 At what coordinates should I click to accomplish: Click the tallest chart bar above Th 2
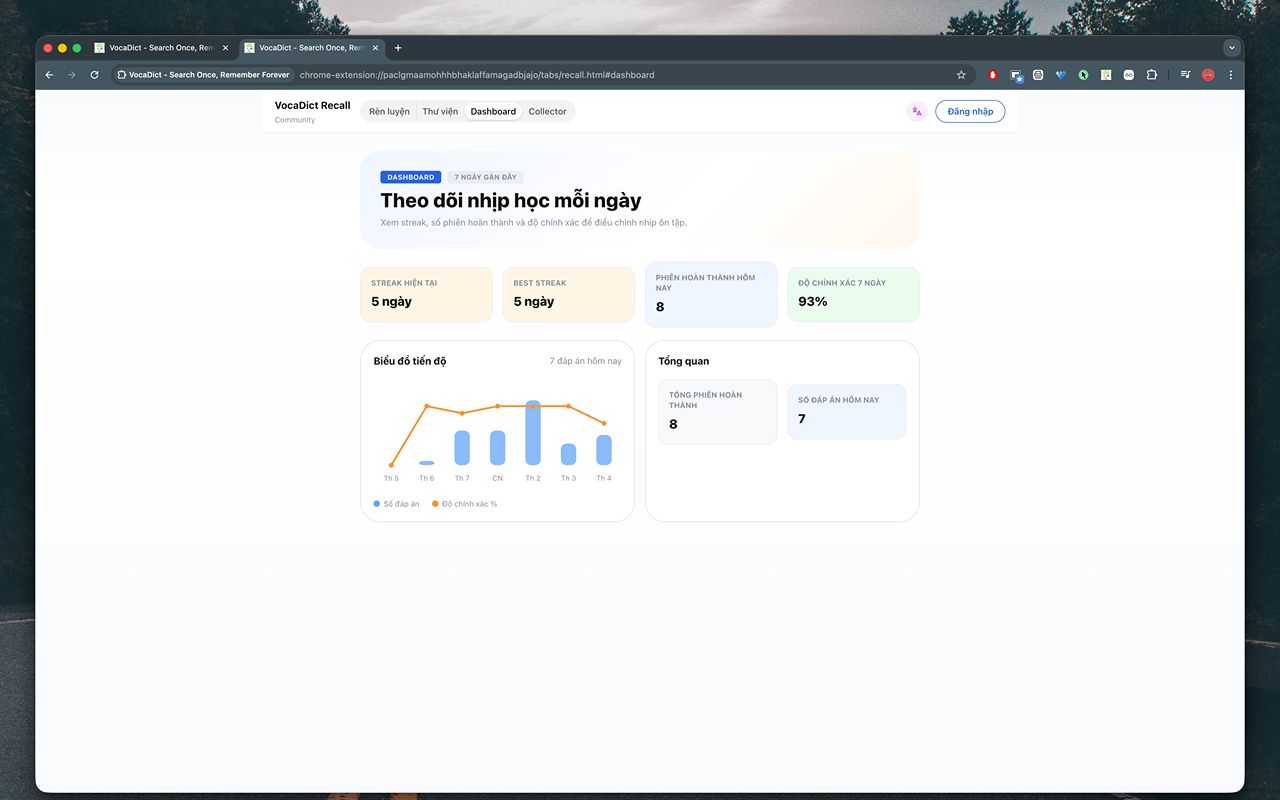(533, 433)
